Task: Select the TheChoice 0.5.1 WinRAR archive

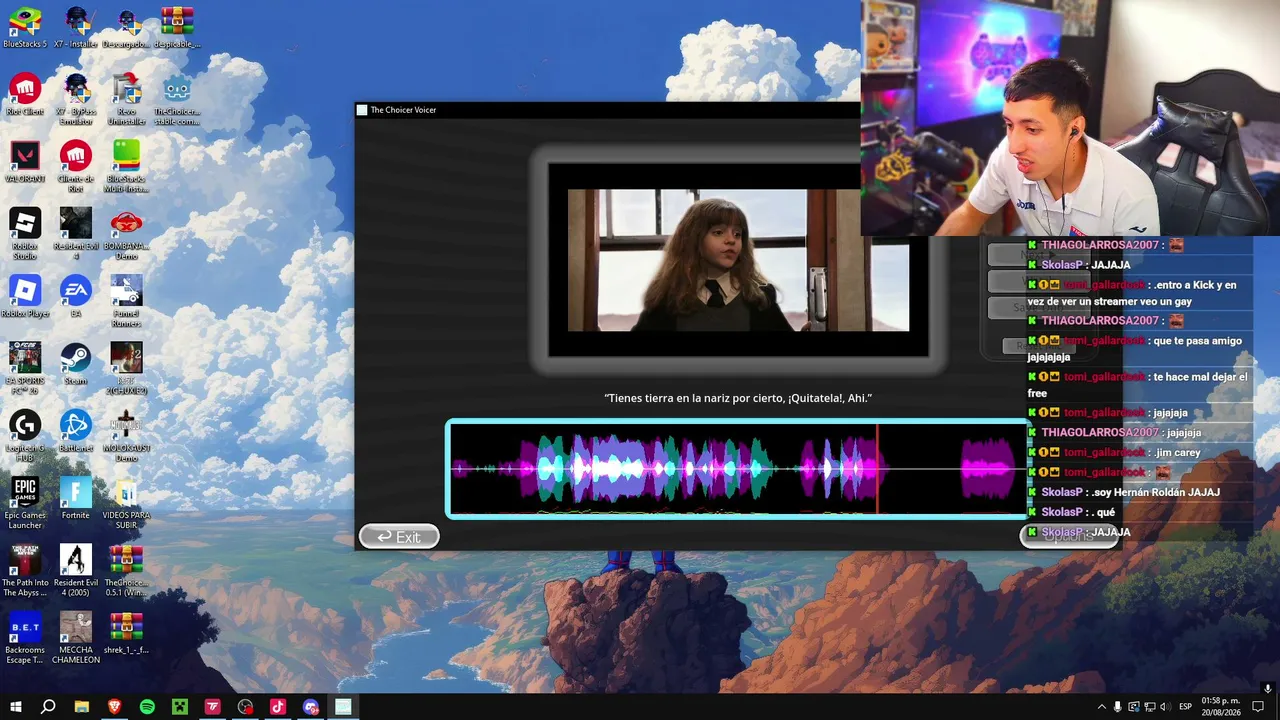Action: coord(126,570)
